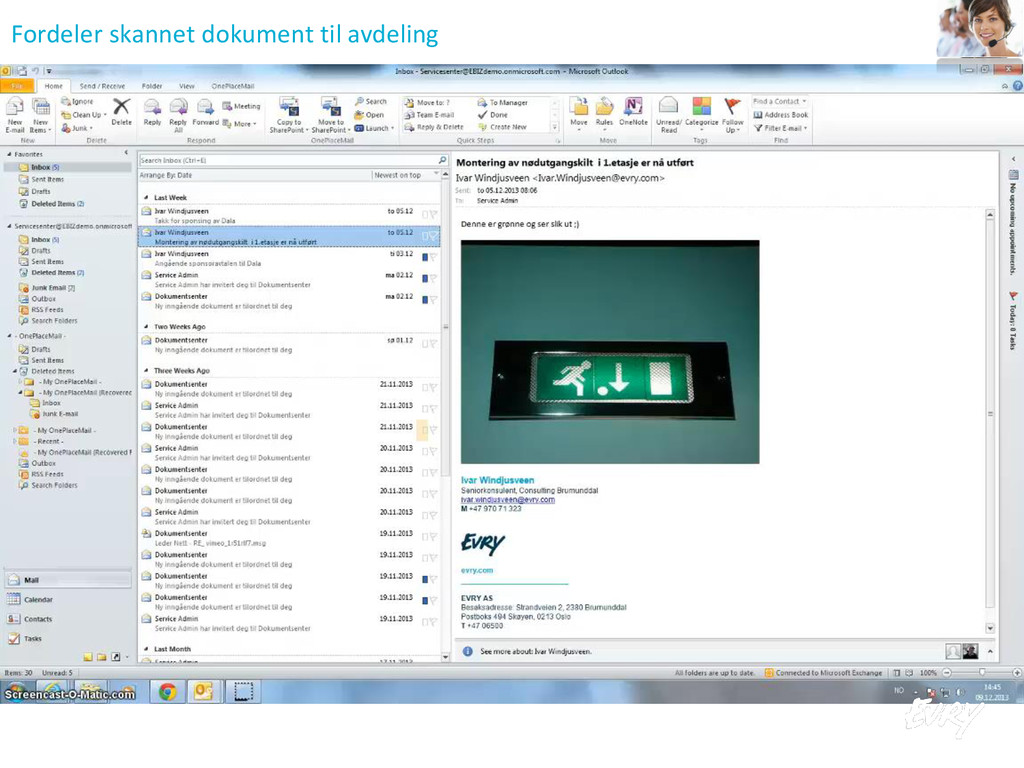Switch to the Folder tab
The width and height of the screenshot is (1024, 768).
[x=152, y=86]
